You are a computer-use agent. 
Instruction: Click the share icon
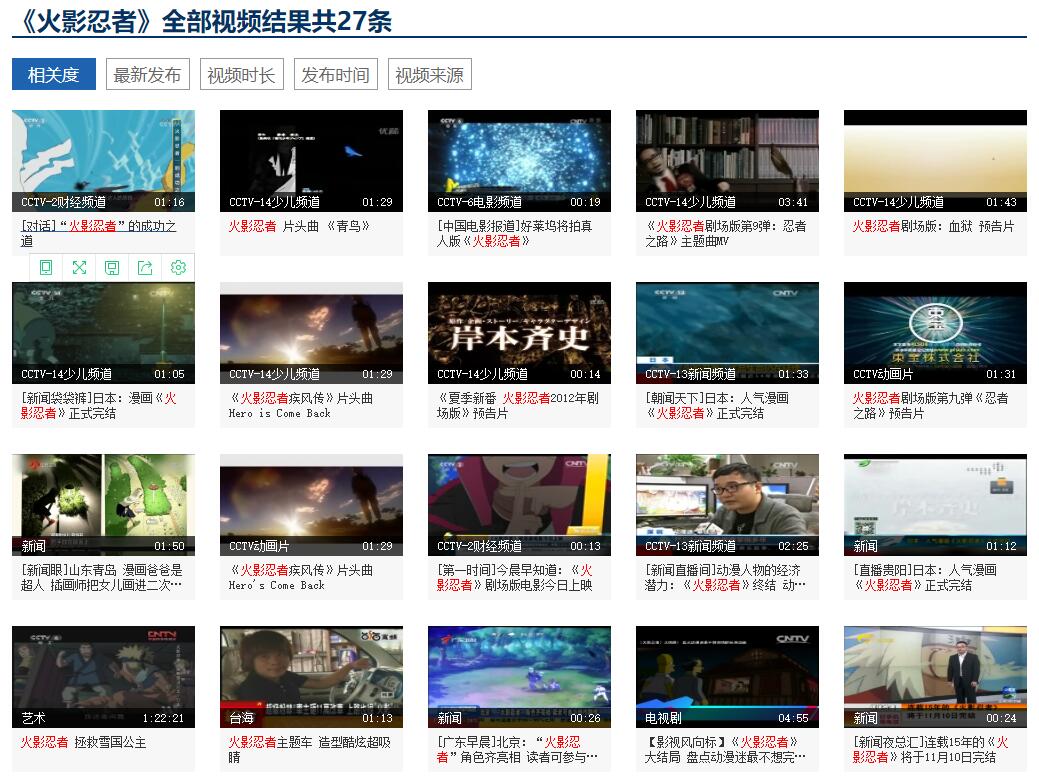(144, 267)
